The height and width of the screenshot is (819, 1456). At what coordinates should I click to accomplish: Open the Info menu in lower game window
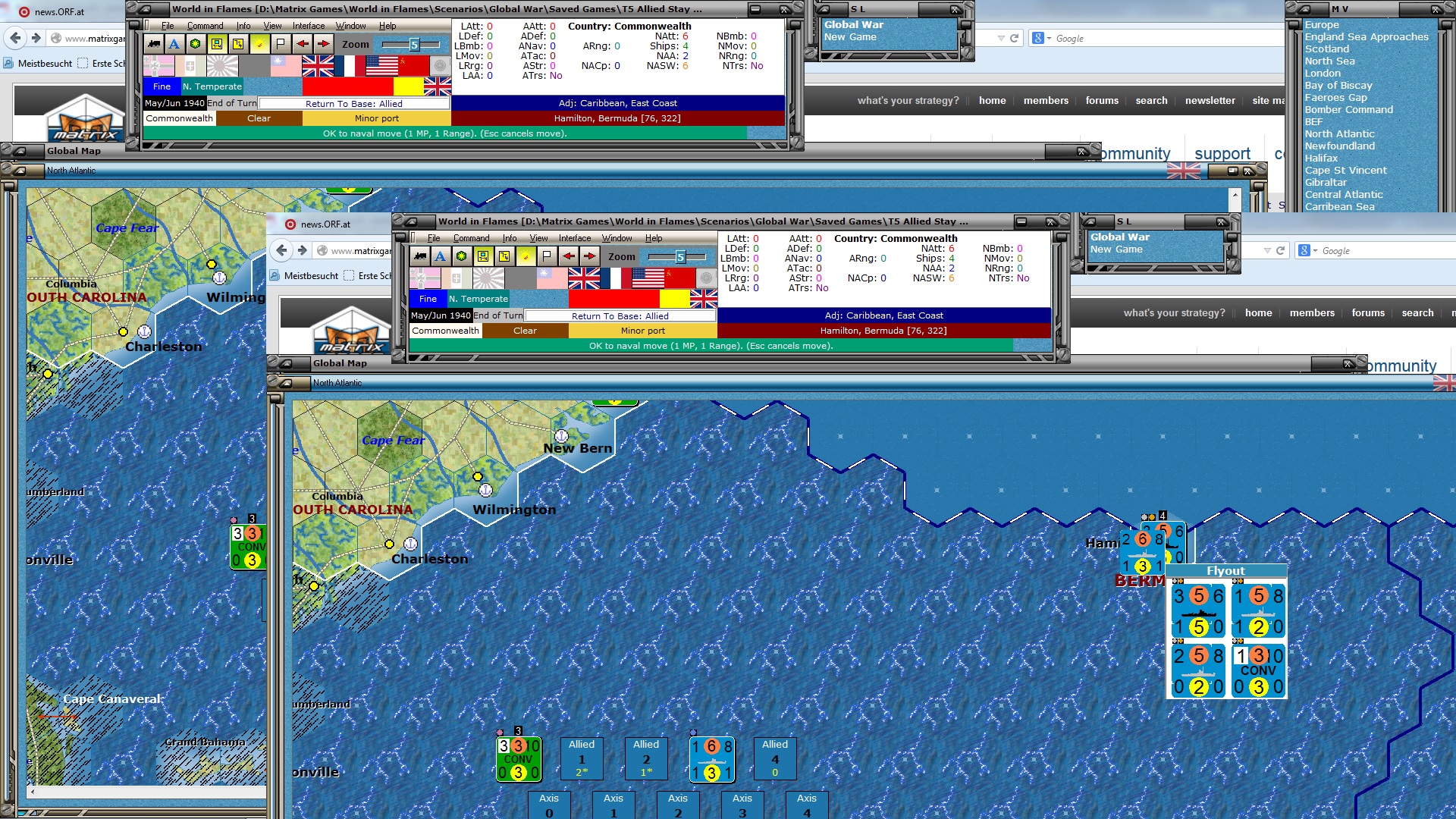coord(510,238)
